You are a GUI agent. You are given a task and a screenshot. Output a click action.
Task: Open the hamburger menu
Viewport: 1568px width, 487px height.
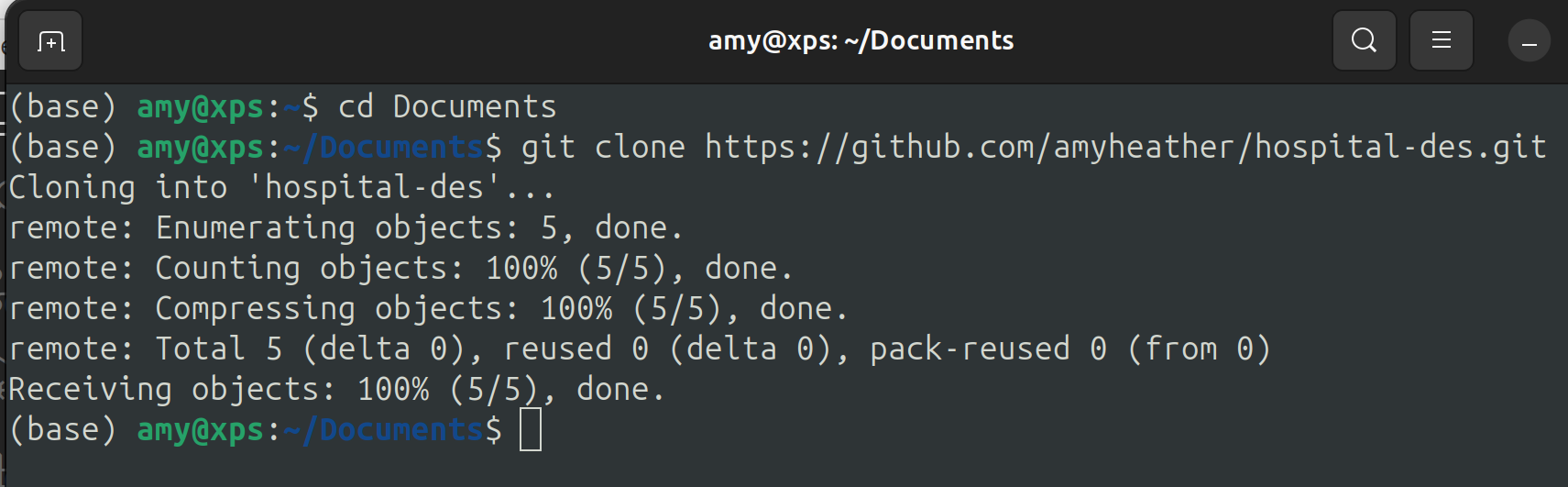click(x=1441, y=41)
